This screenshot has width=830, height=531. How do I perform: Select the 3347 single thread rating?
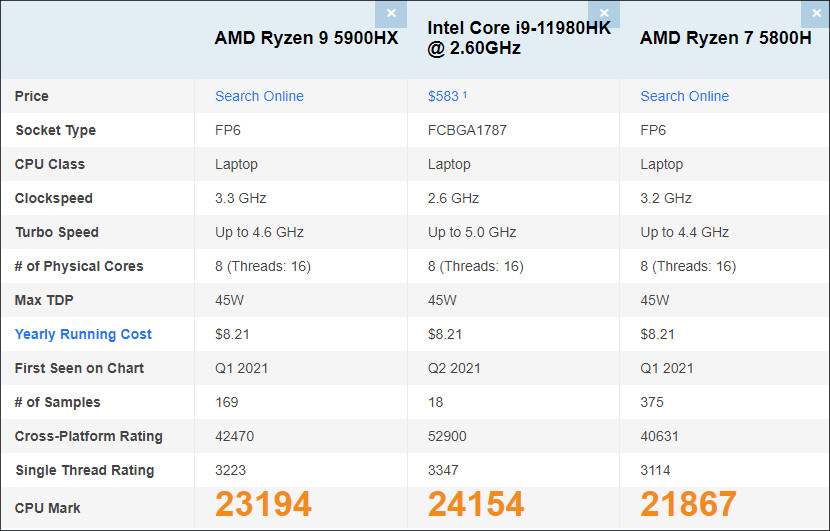443,470
